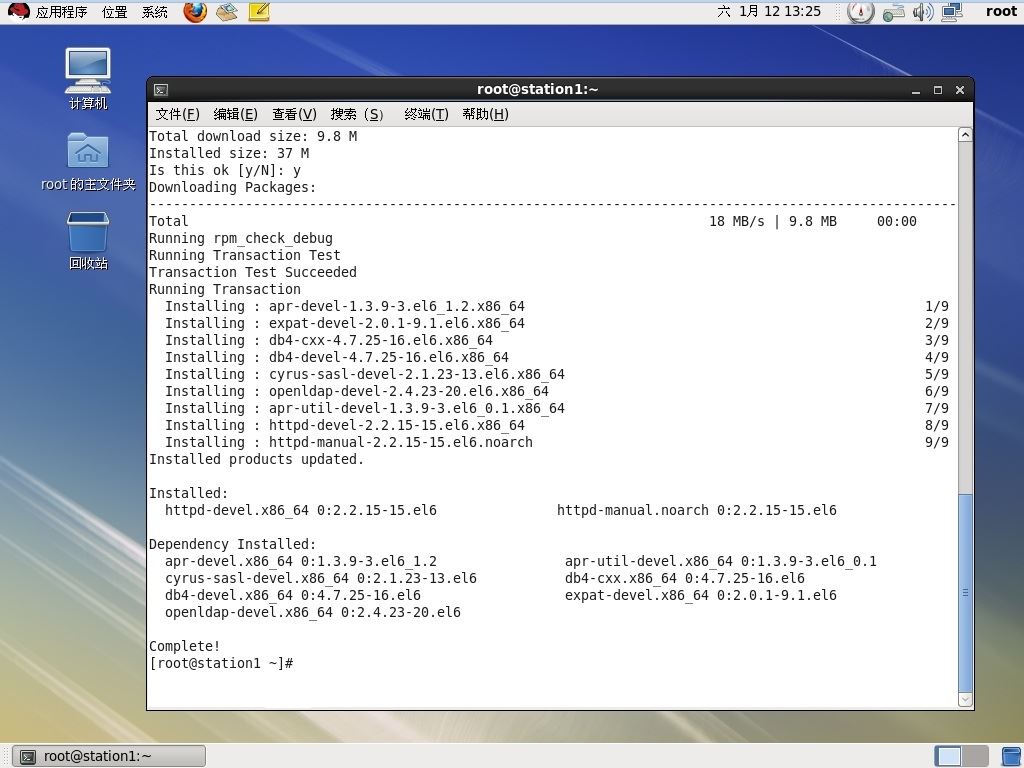1024x768 pixels.
Task: Open the 位置 places menu
Action: [114, 12]
